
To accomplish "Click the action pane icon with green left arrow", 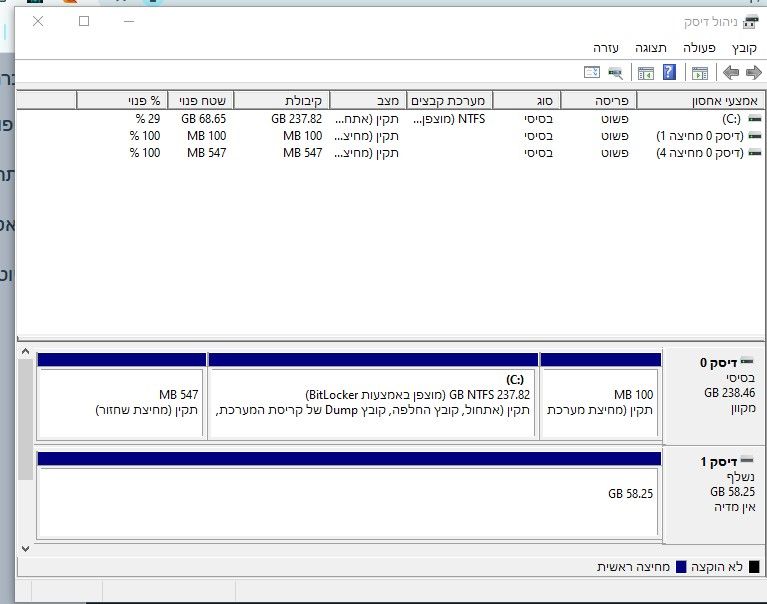I will point(646,73).
